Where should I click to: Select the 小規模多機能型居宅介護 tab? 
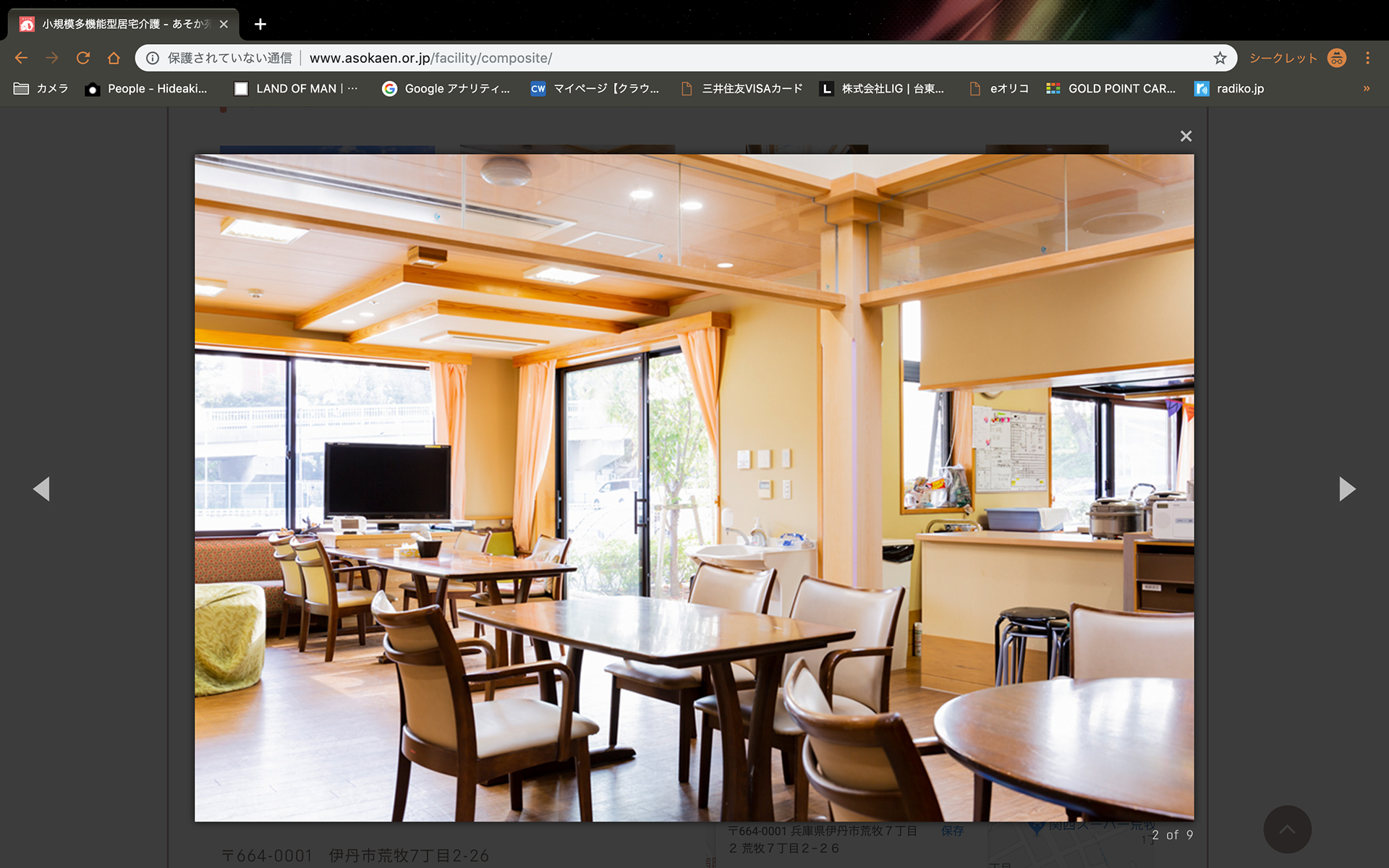click(x=116, y=24)
